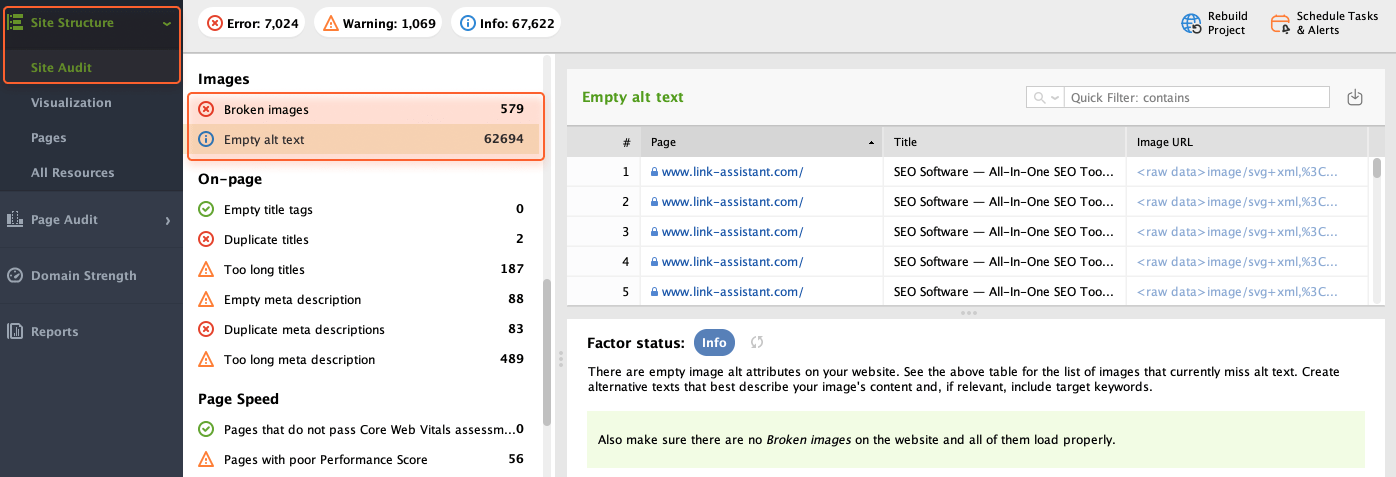The width and height of the screenshot is (1396, 477).
Task: Select the Empty alt text 62694 row
Action: click(365, 139)
